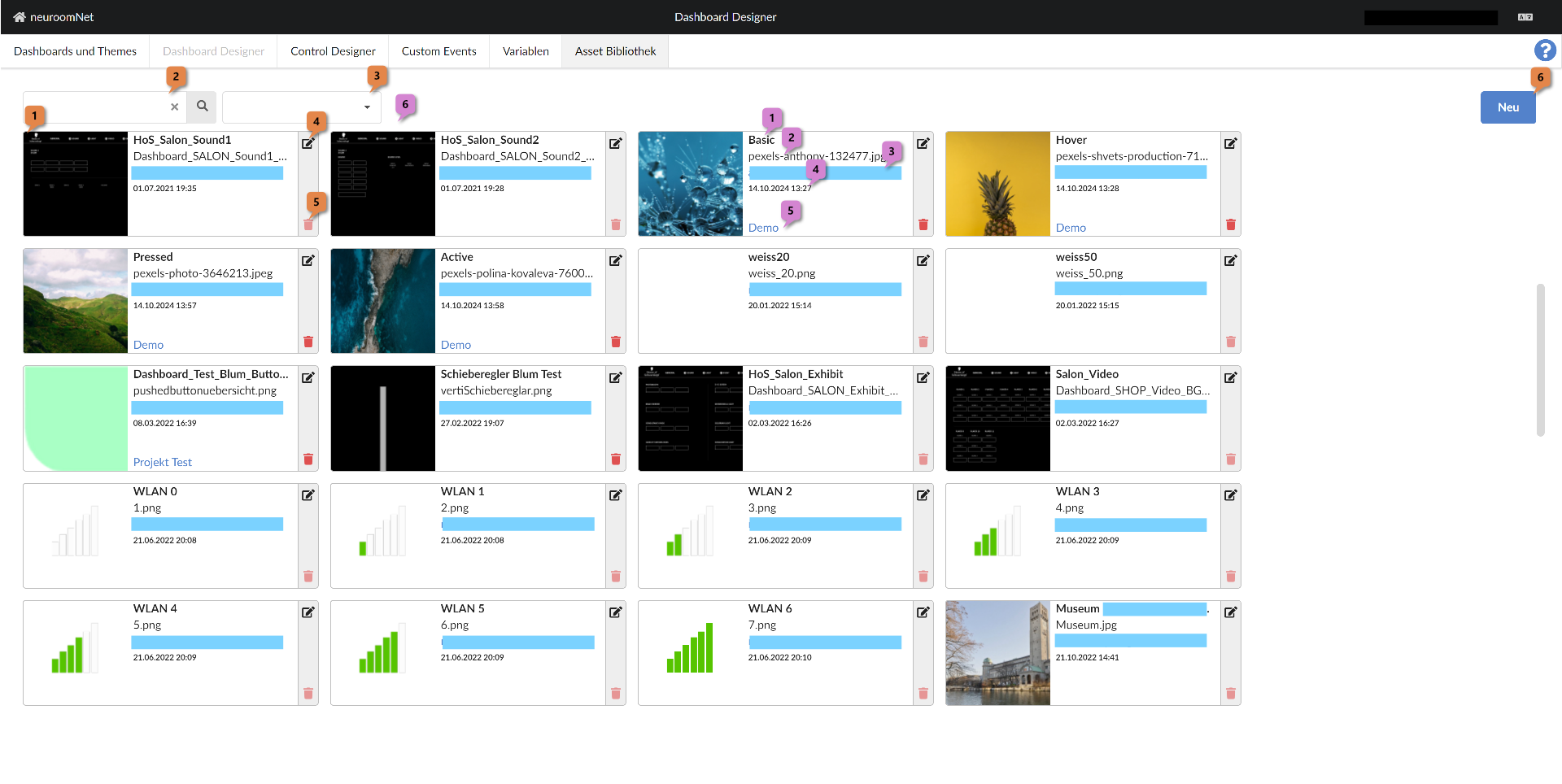
Task: Click the neuroomNet home icon
Action: (20, 17)
